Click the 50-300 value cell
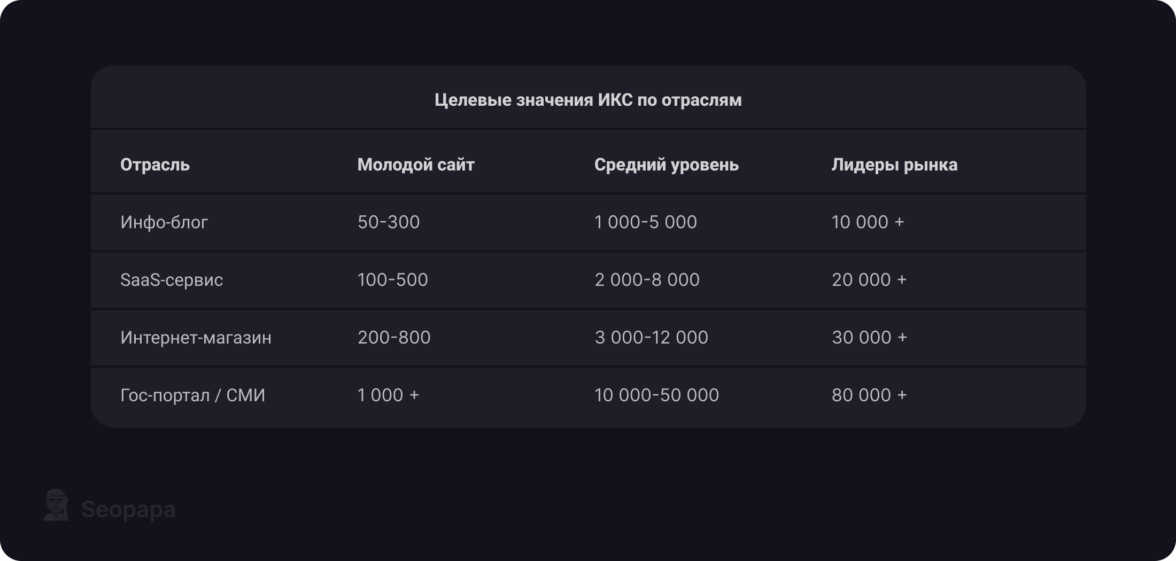Image resolution: width=1176 pixels, height=561 pixels. click(x=388, y=222)
